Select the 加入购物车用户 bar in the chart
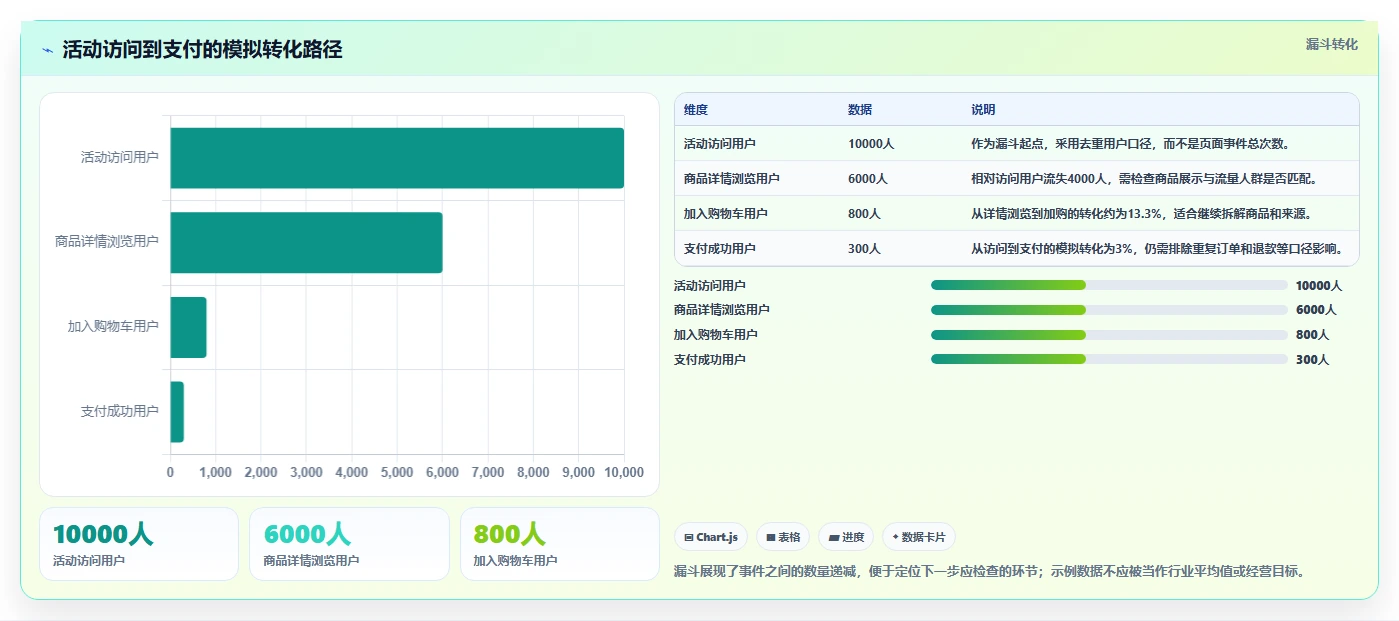 (x=188, y=327)
